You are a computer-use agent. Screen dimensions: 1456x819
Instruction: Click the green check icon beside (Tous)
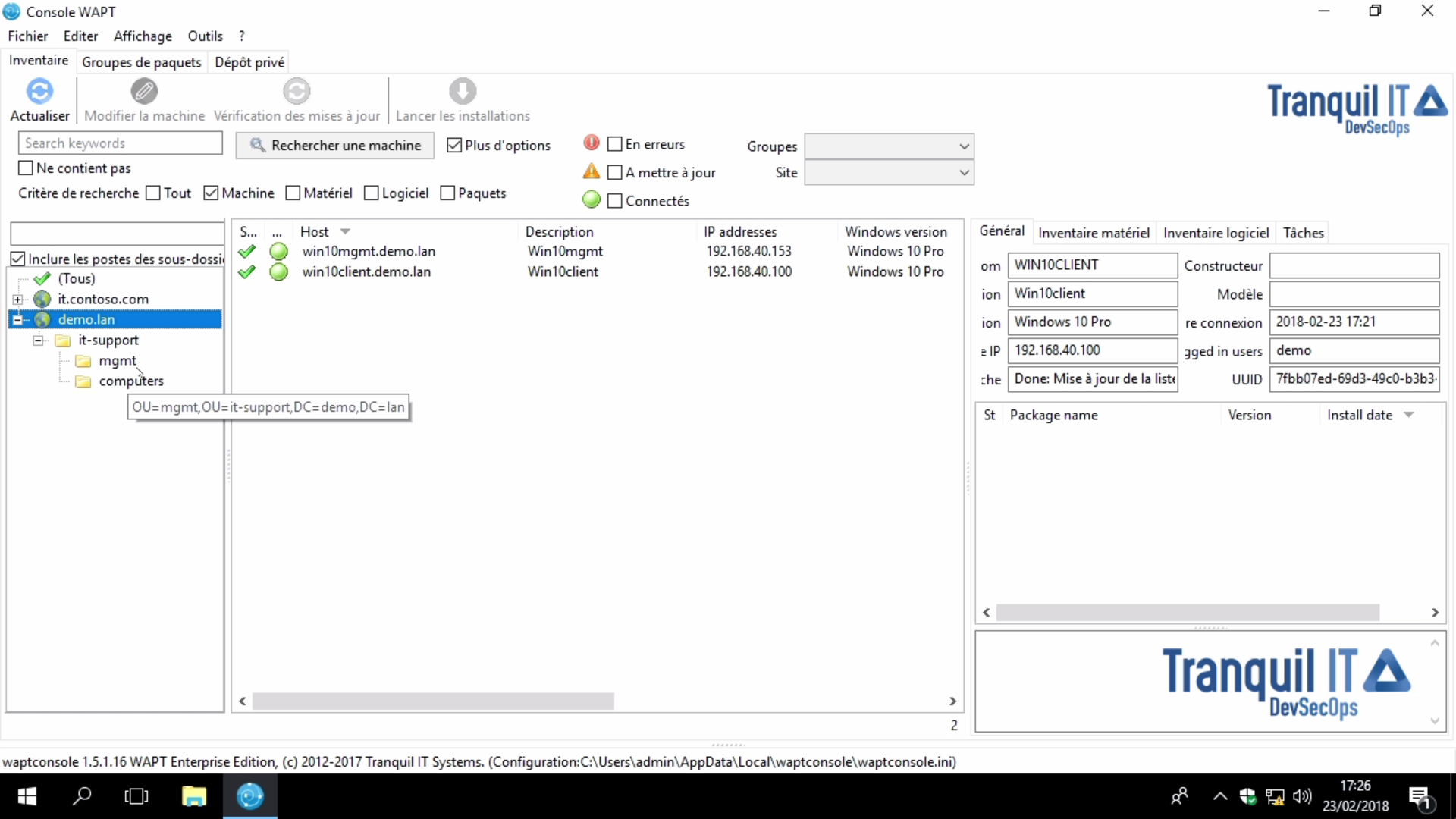42,278
